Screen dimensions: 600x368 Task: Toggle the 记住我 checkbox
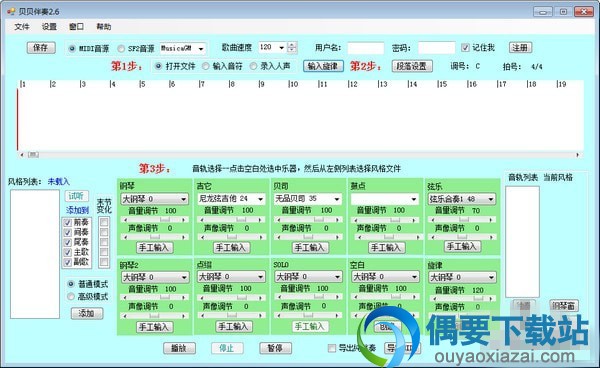click(465, 48)
